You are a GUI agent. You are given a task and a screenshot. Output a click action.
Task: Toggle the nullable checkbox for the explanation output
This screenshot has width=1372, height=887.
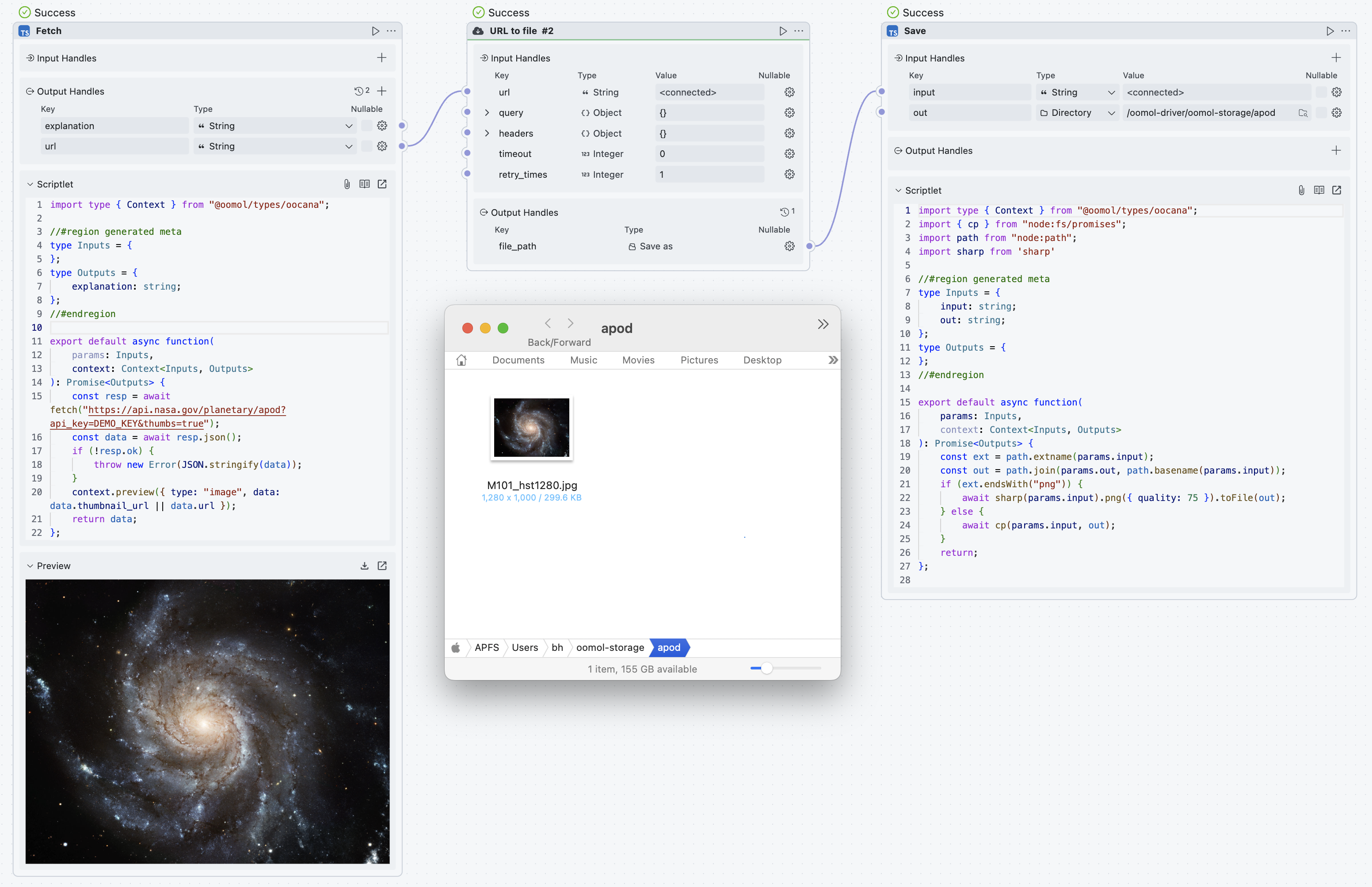point(366,126)
